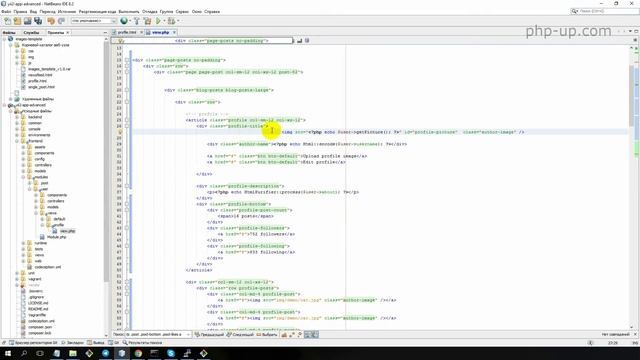Screen dimensions: 640x360
Task: Minimize the projects panel using the dash button
Action: 105,32
